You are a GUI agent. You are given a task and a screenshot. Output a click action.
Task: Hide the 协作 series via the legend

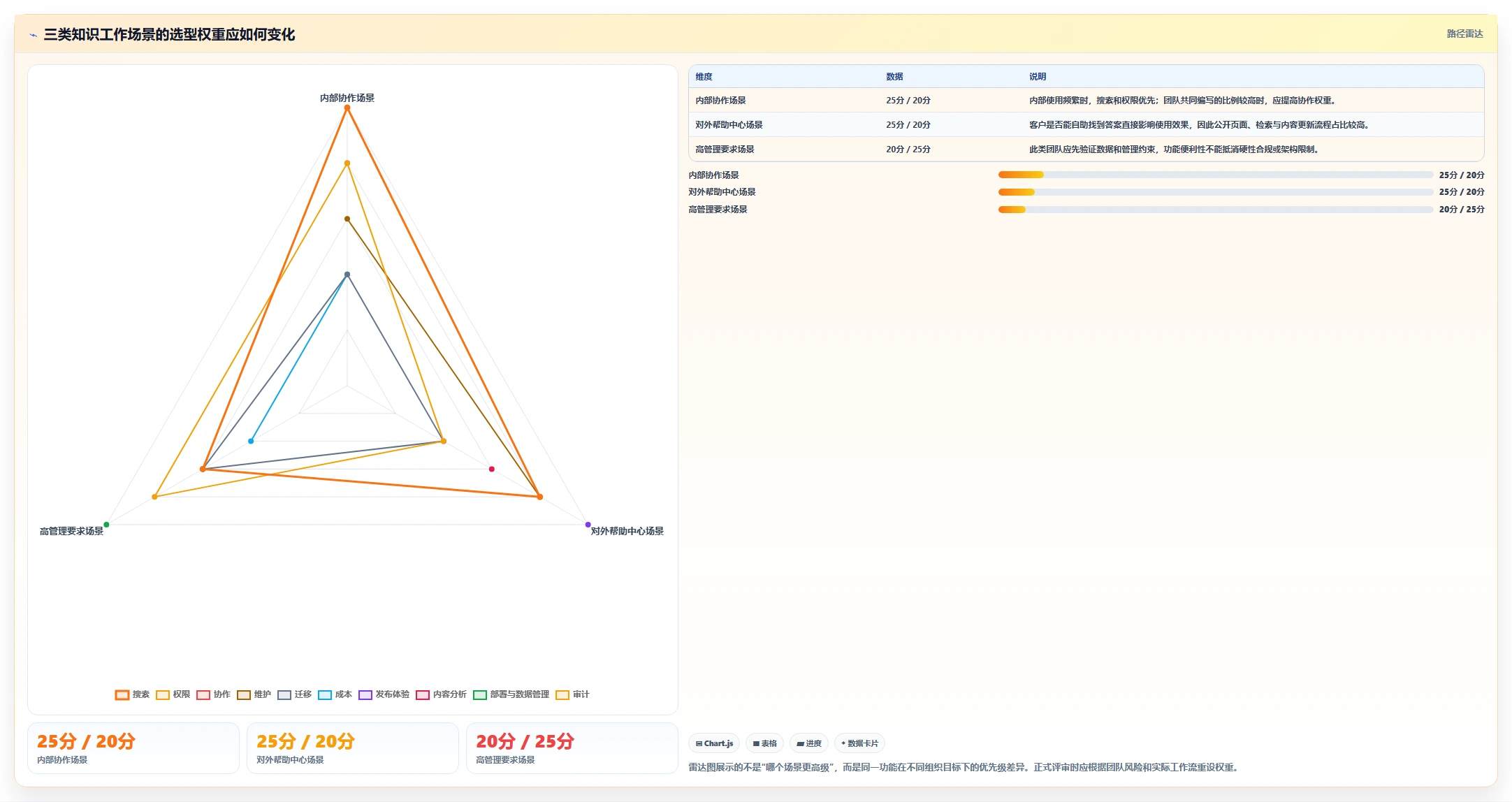tap(213, 694)
